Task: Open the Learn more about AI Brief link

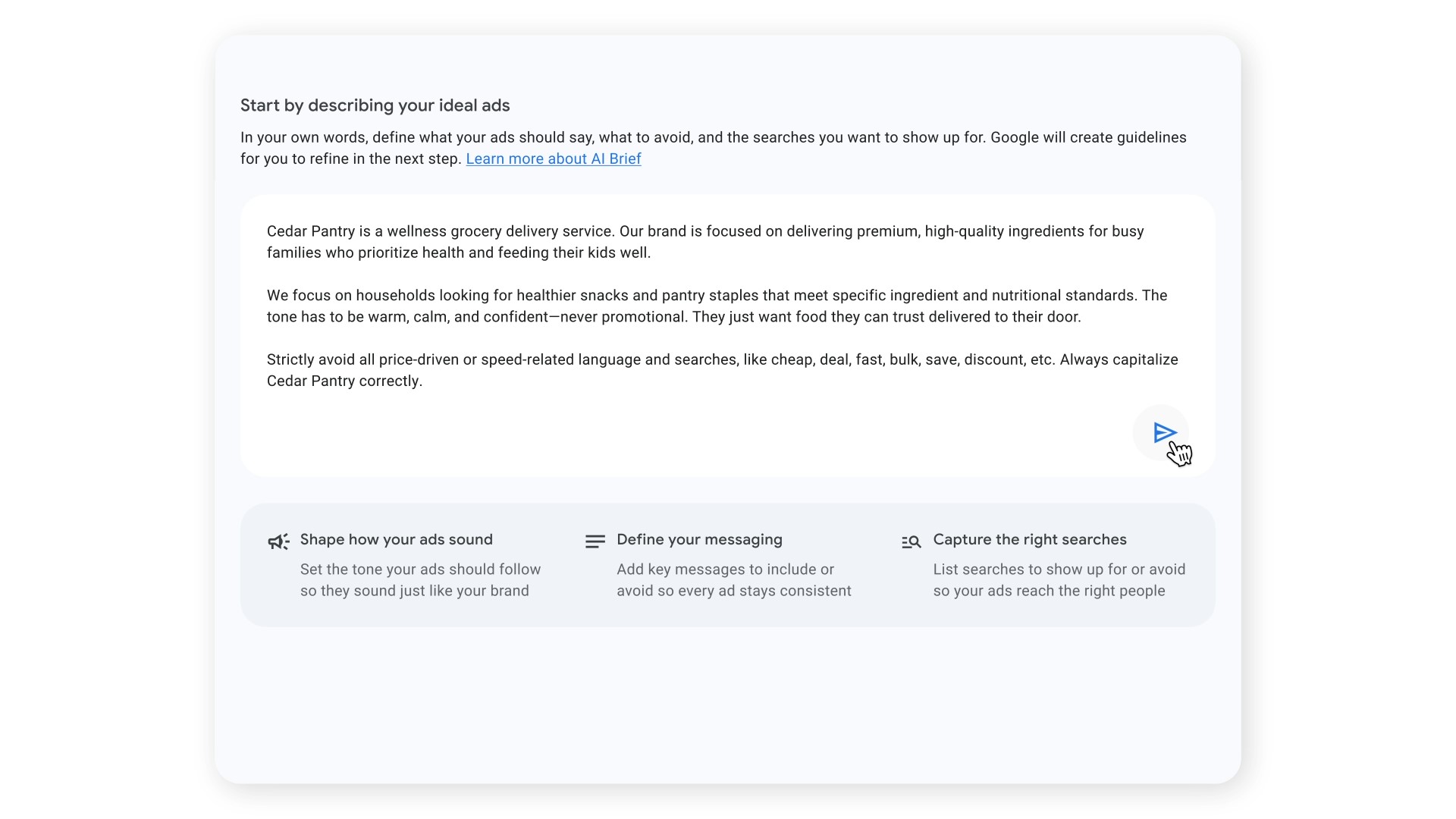Action: click(x=554, y=158)
